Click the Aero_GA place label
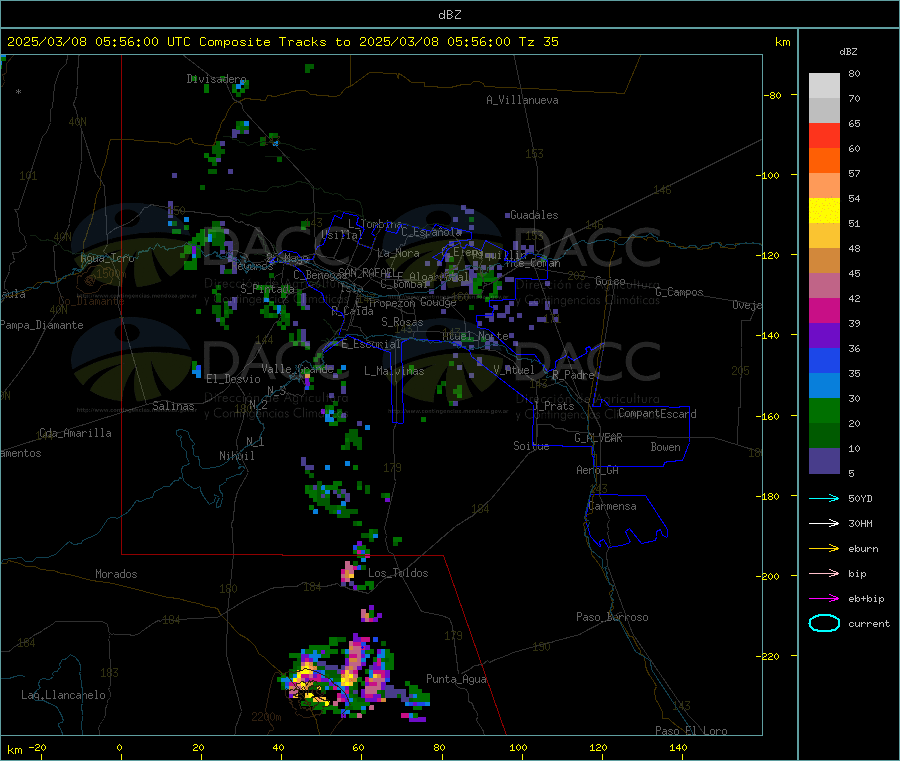 point(597,470)
